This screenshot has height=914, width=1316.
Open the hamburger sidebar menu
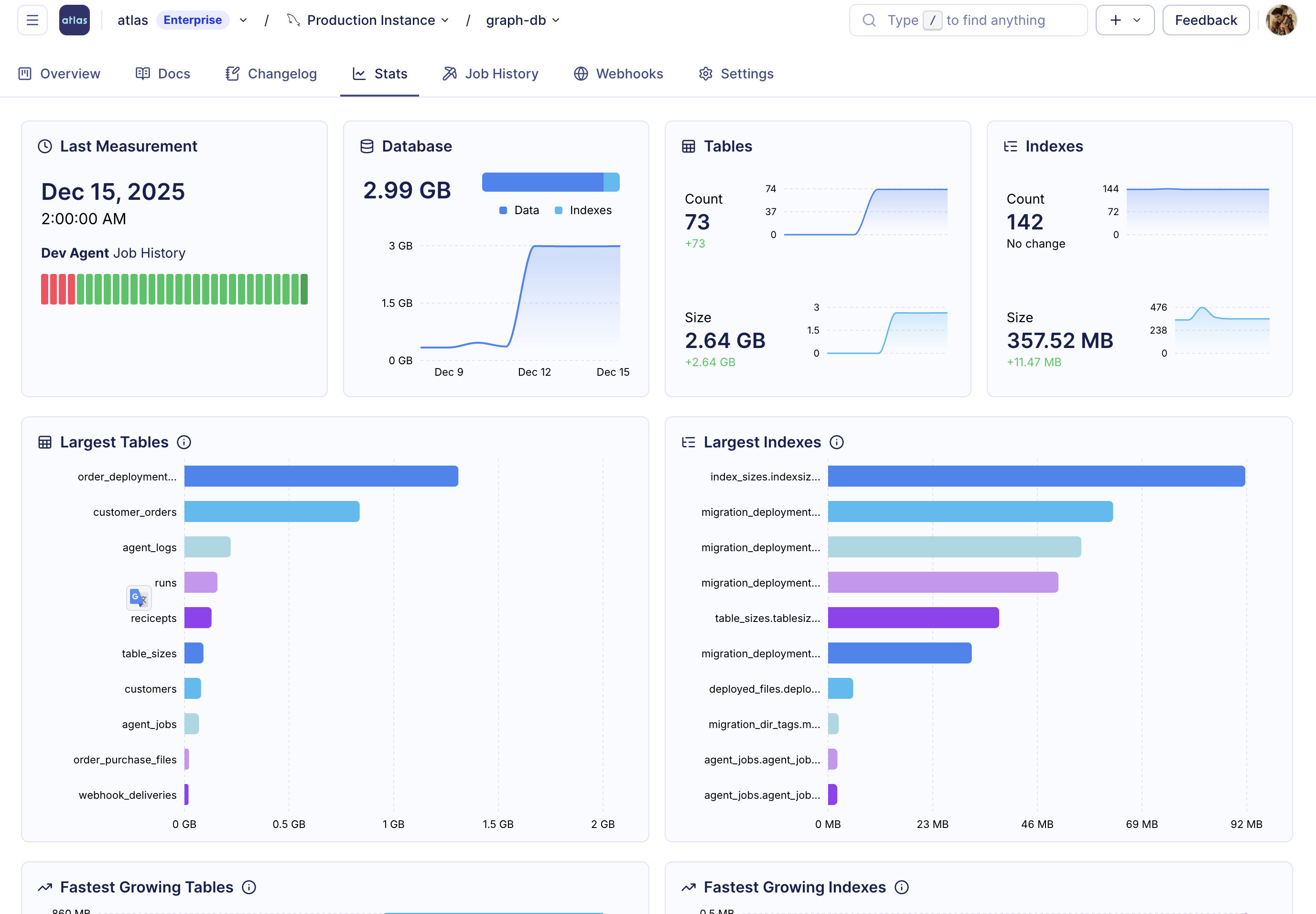point(32,21)
